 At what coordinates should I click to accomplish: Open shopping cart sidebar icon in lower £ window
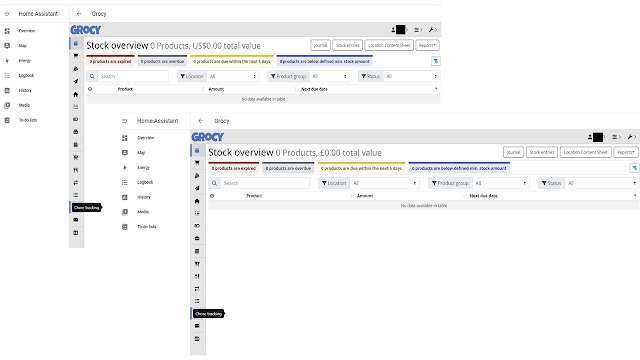(197, 163)
